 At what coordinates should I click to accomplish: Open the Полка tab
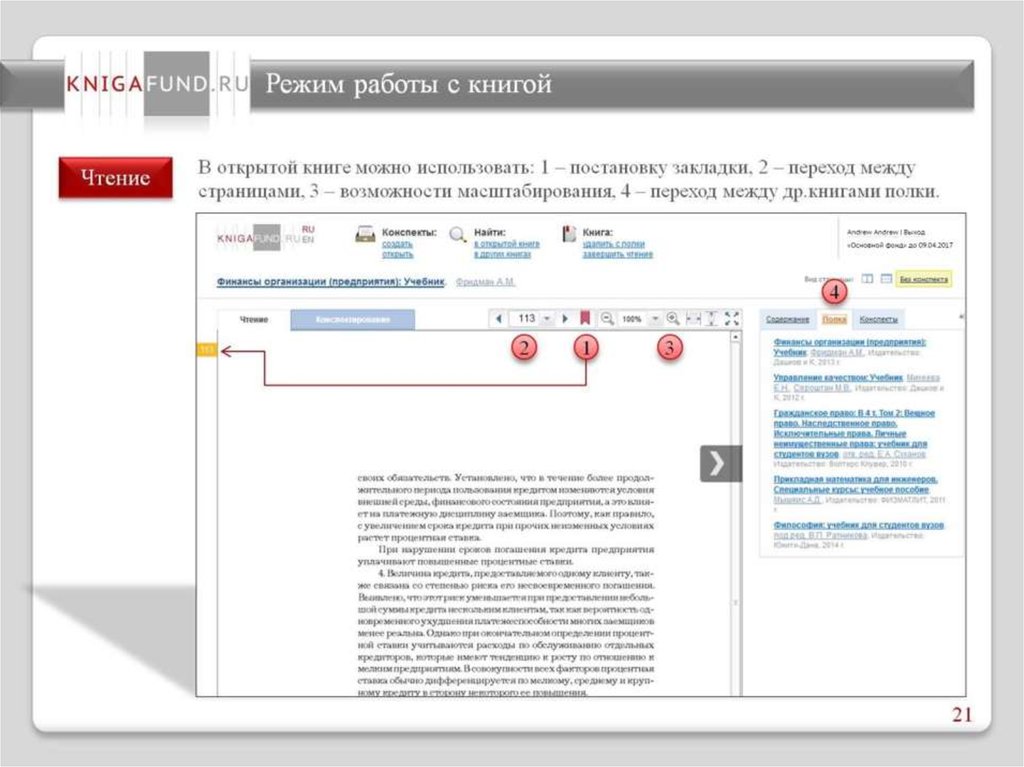tap(834, 319)
